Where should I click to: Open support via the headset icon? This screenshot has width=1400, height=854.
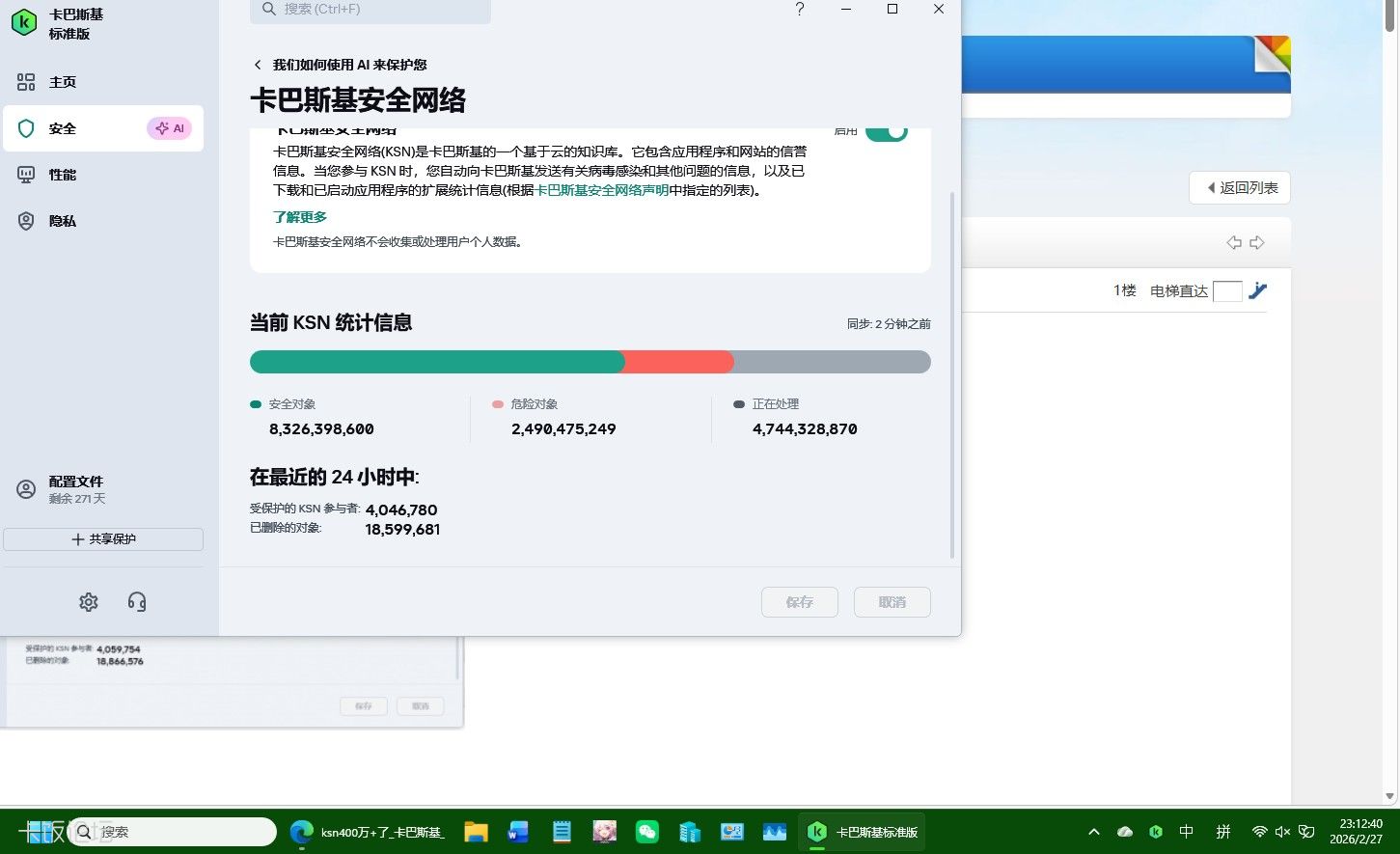(137, 602)
